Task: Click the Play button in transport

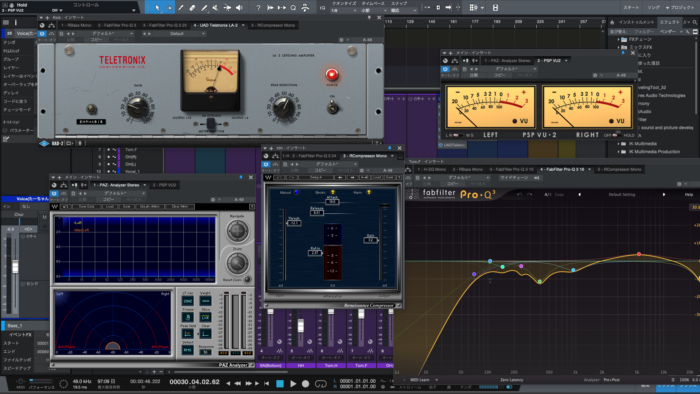Action: click(293, 383)
